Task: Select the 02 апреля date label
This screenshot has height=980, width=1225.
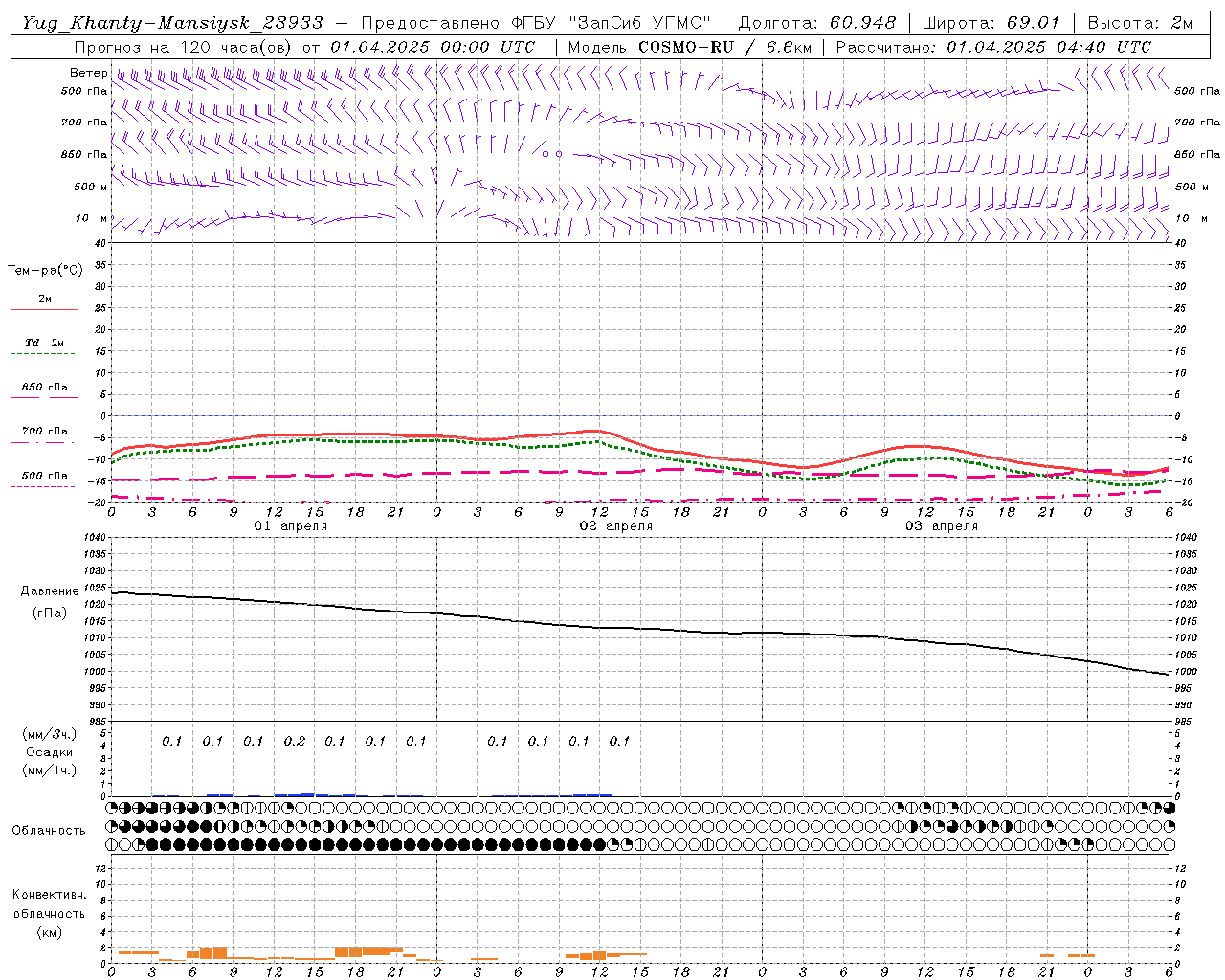Action: click(615, 526)
